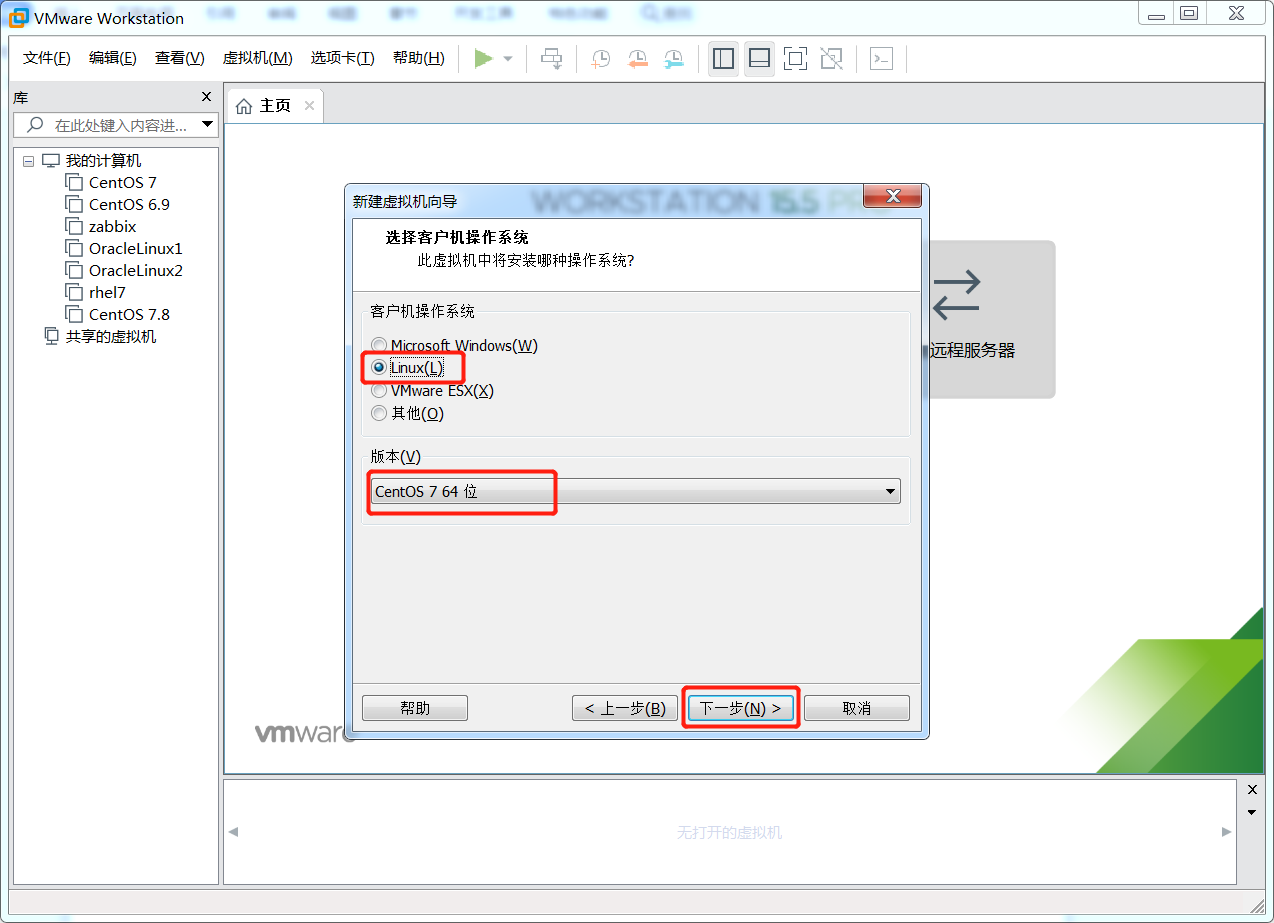
Task: Click the home icon on 主页 tab
Action: [244, 106]
